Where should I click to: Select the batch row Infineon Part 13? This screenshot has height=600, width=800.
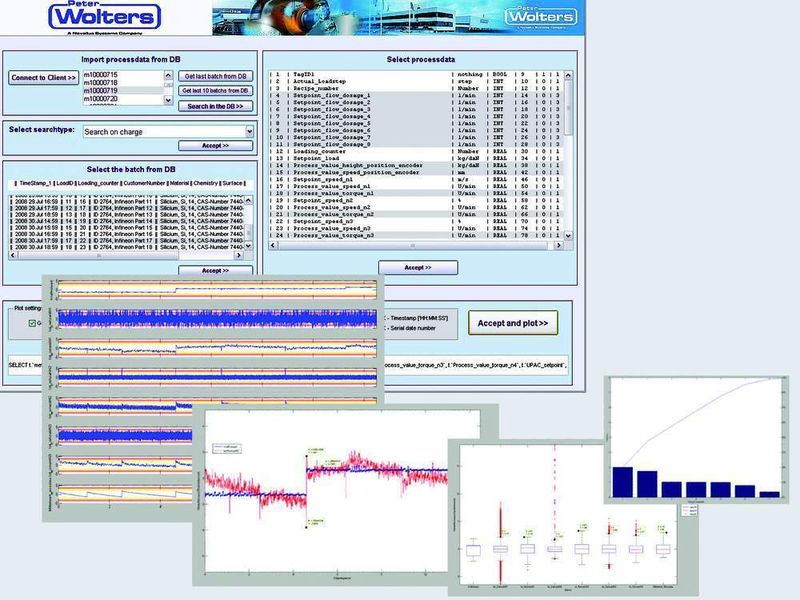(127, 214)
